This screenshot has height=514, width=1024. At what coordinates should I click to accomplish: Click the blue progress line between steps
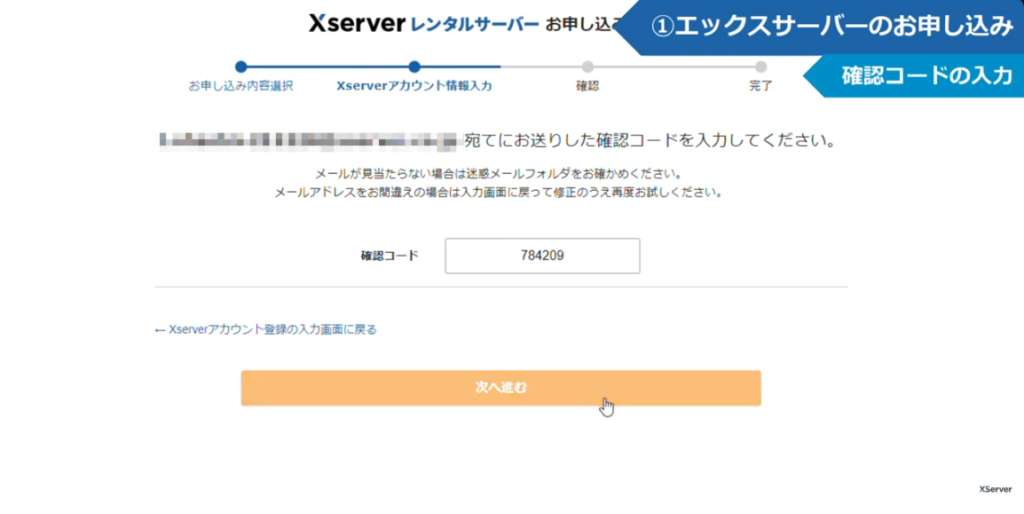pos(327,67)
